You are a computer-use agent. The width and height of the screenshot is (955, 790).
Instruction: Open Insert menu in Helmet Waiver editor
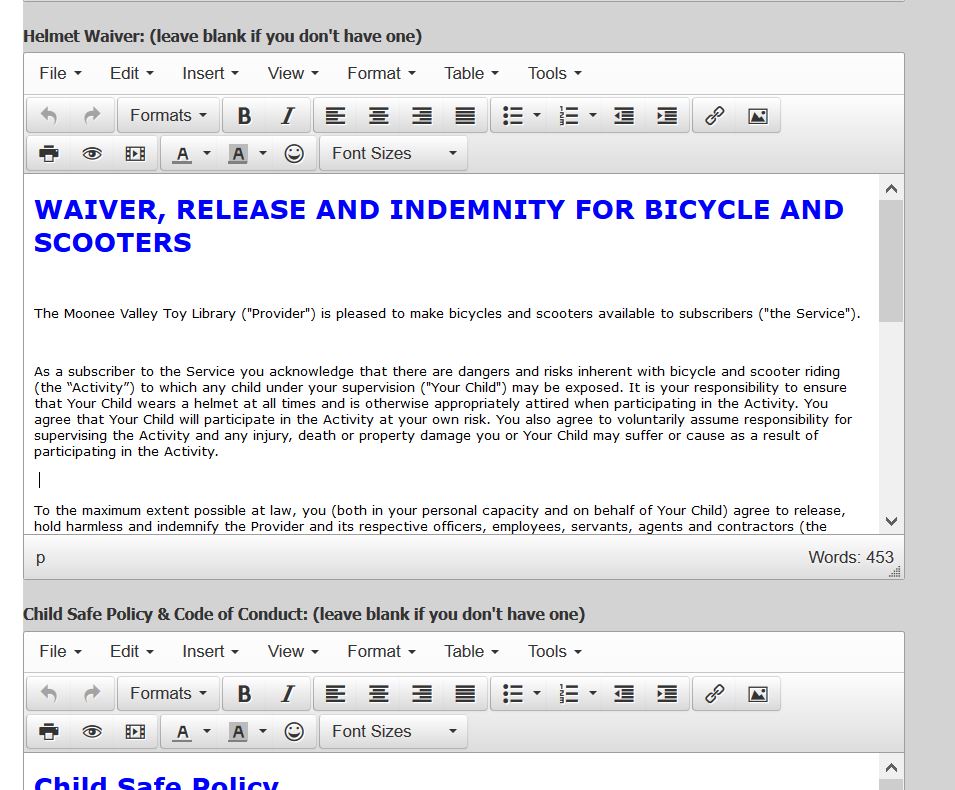click(x=210, y=73)
